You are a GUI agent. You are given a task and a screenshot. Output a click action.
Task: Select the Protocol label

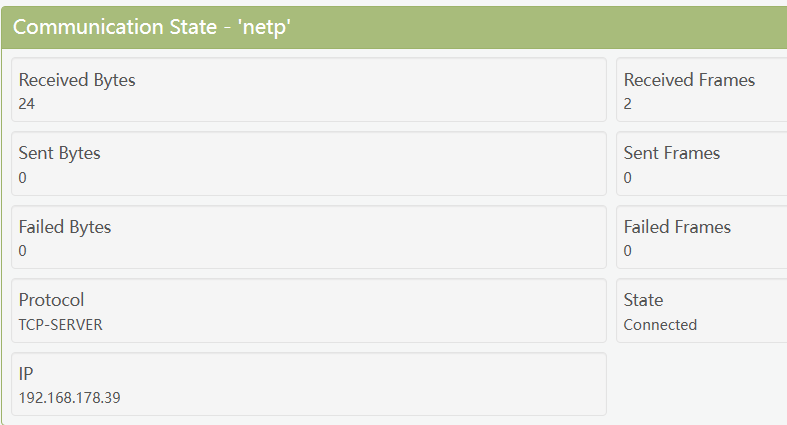(x=52, y=300)
